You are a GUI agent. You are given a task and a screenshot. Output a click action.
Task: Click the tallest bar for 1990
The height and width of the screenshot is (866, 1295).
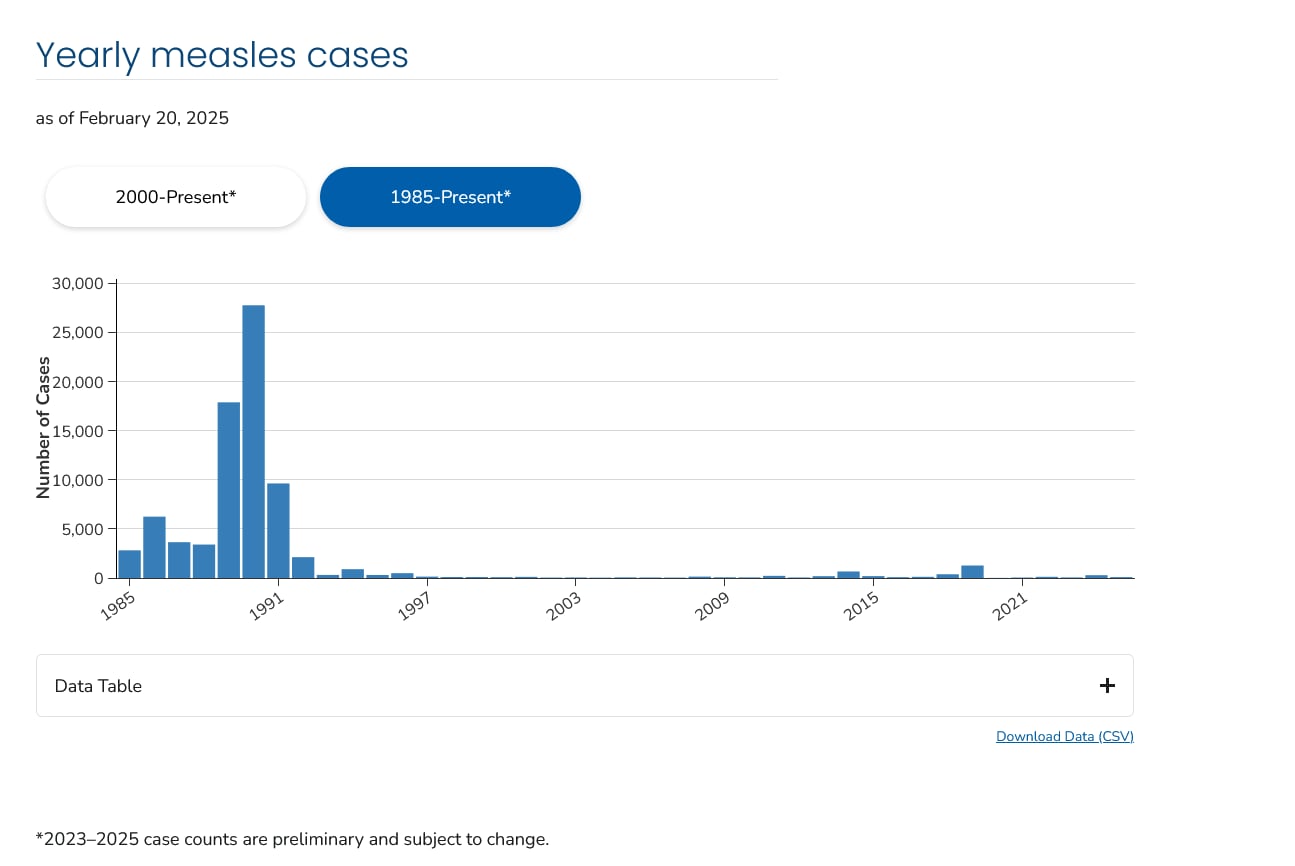tap(253, 440)
